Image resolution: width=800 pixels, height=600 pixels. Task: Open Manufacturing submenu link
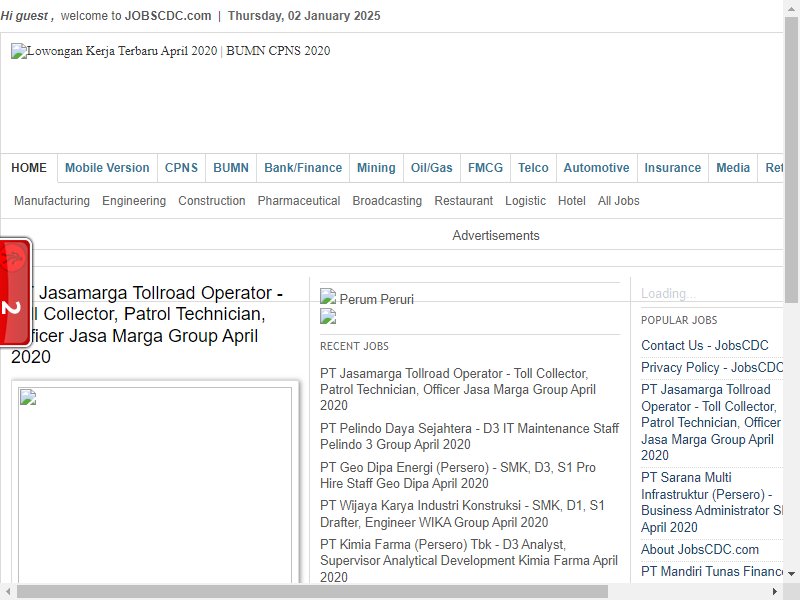[52, 201]
